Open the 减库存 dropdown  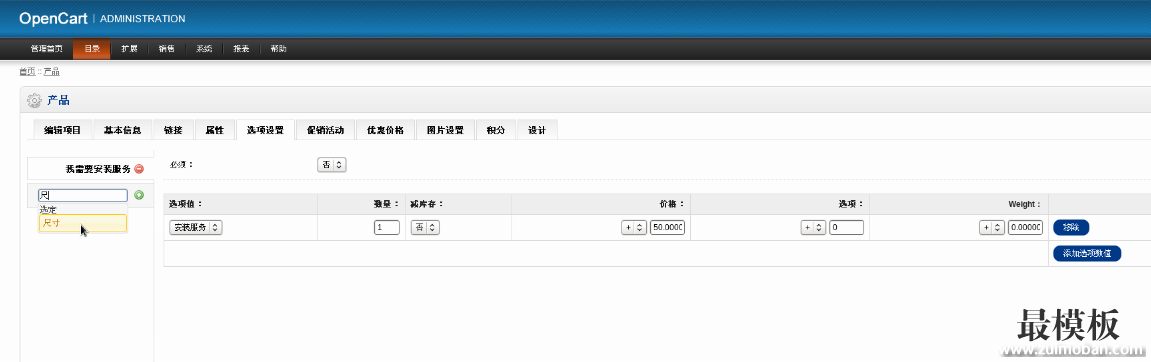[425, 228]
